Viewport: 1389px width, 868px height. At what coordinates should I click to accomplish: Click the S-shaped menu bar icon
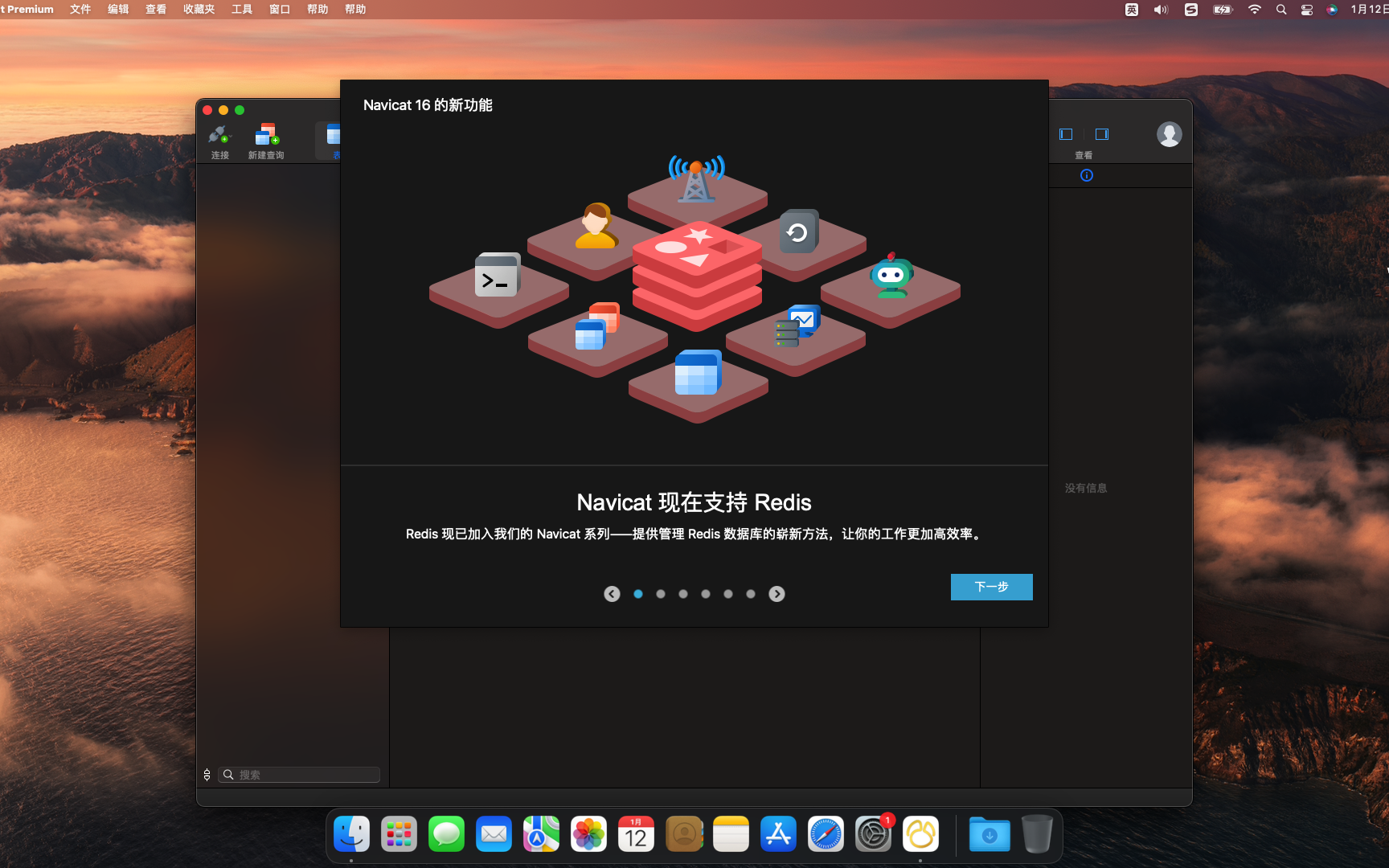pyautogui.click(x=1191, y=10)
